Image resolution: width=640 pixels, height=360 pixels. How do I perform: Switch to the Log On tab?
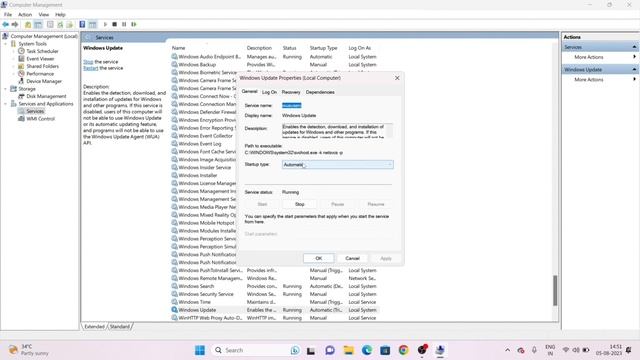click(269, 92)
